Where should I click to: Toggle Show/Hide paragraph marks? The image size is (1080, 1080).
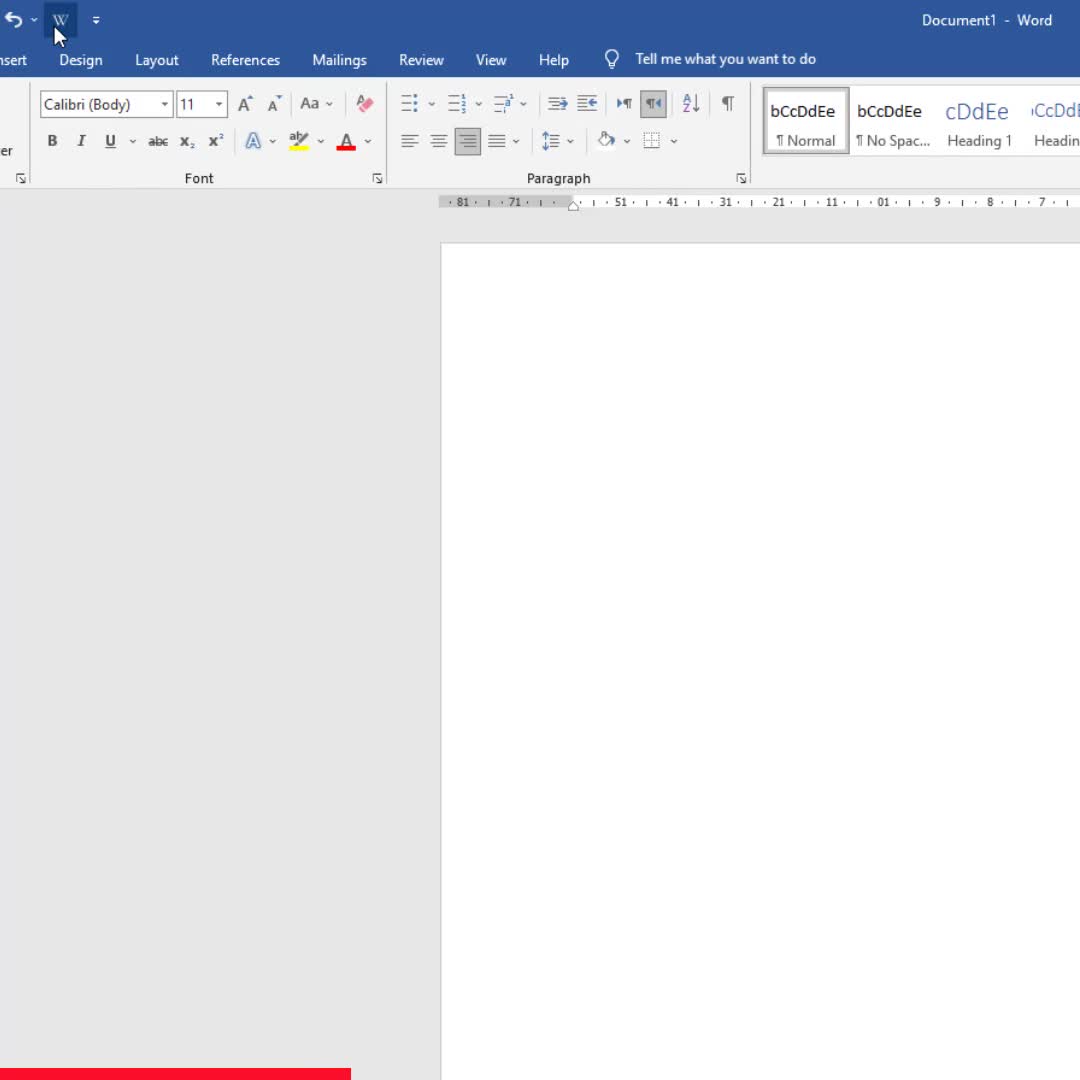(727, 104)
